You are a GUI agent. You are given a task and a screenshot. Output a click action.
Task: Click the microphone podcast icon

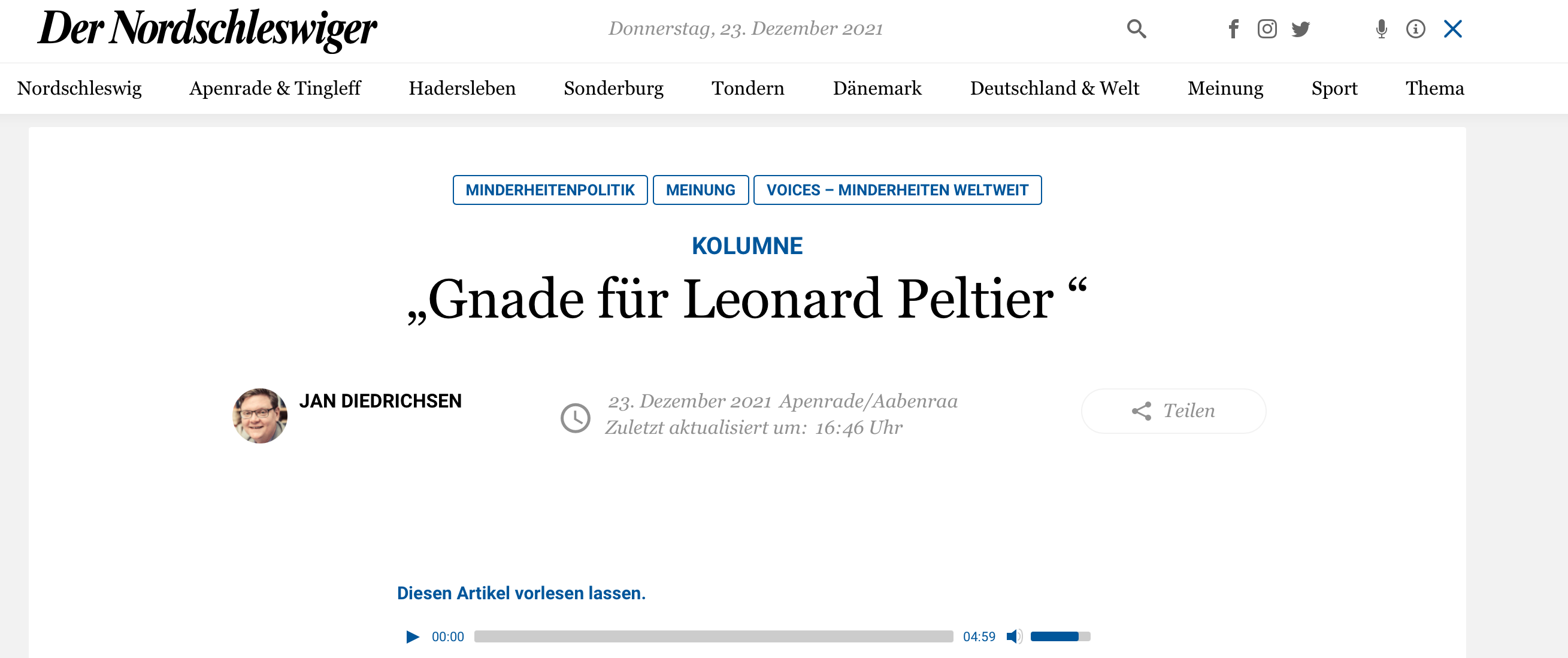pyautogui.click(x=1382, y=29)
